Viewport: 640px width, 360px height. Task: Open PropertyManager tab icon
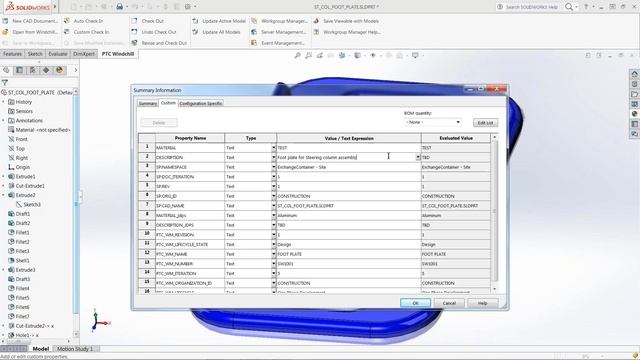[x=19, y=70]
